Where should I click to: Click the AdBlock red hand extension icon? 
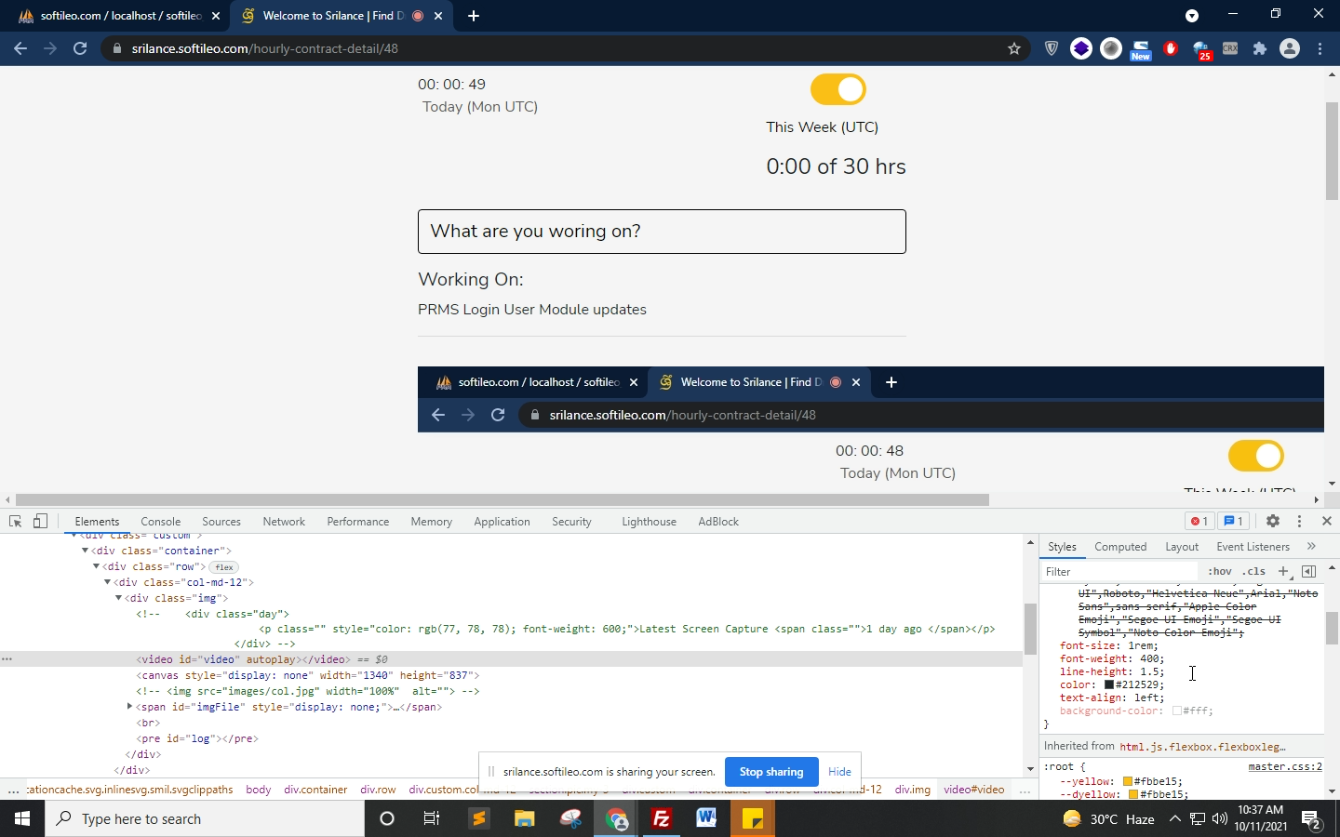click(1171, 48)
